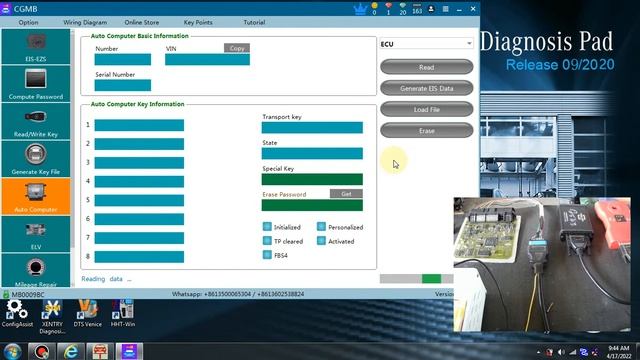Open the ELV sidebar module

[36, 234]
